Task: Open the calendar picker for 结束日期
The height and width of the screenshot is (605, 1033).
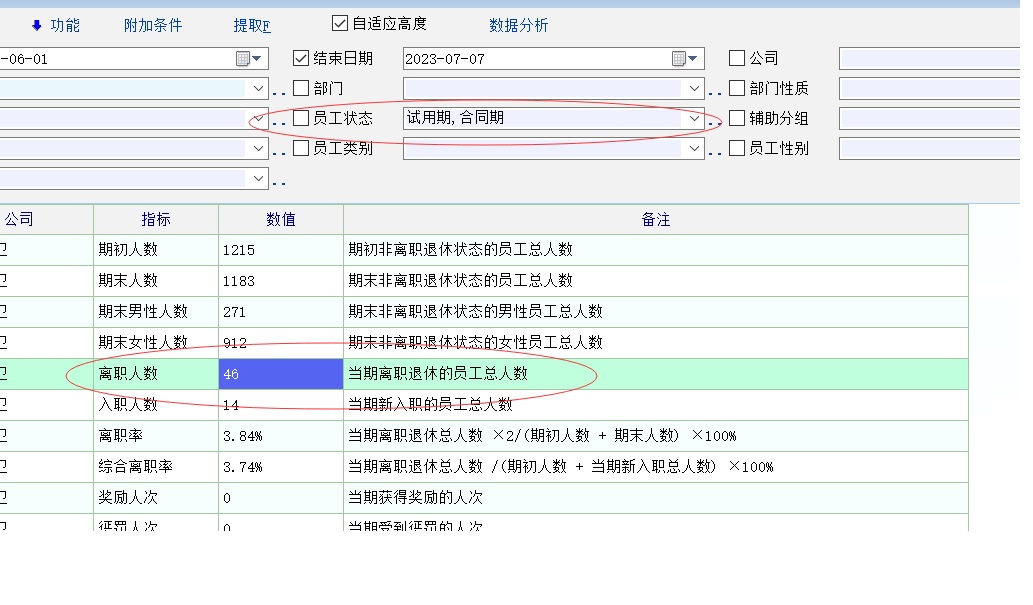Action: (679, 59)
